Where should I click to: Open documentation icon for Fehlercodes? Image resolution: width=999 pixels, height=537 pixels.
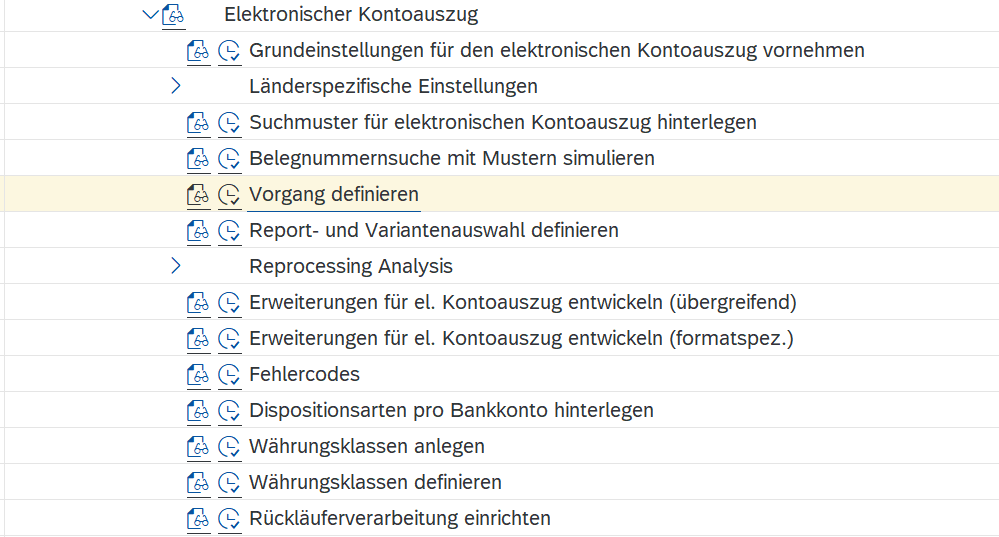point(198,375)
